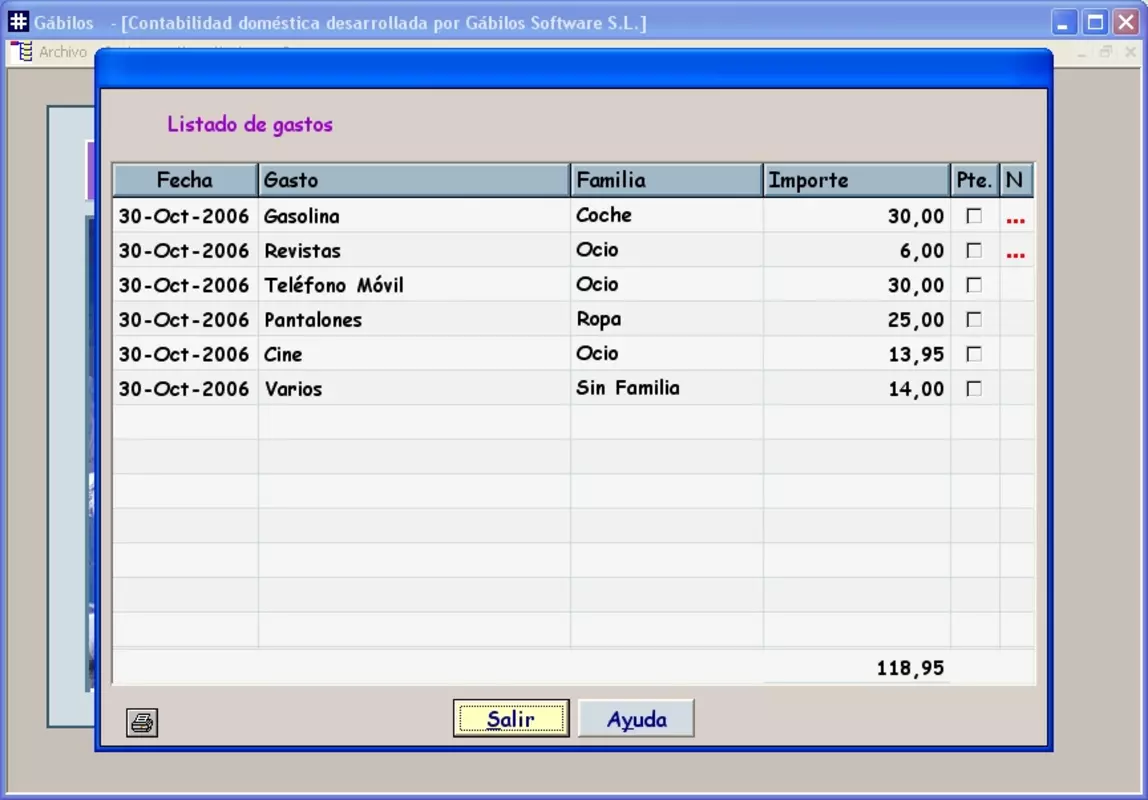Viewport: 1148px width, 800px height.
Task: Open the red notes dots for Gasolina
Action: pyautogui.click(x=1015, y=220)
